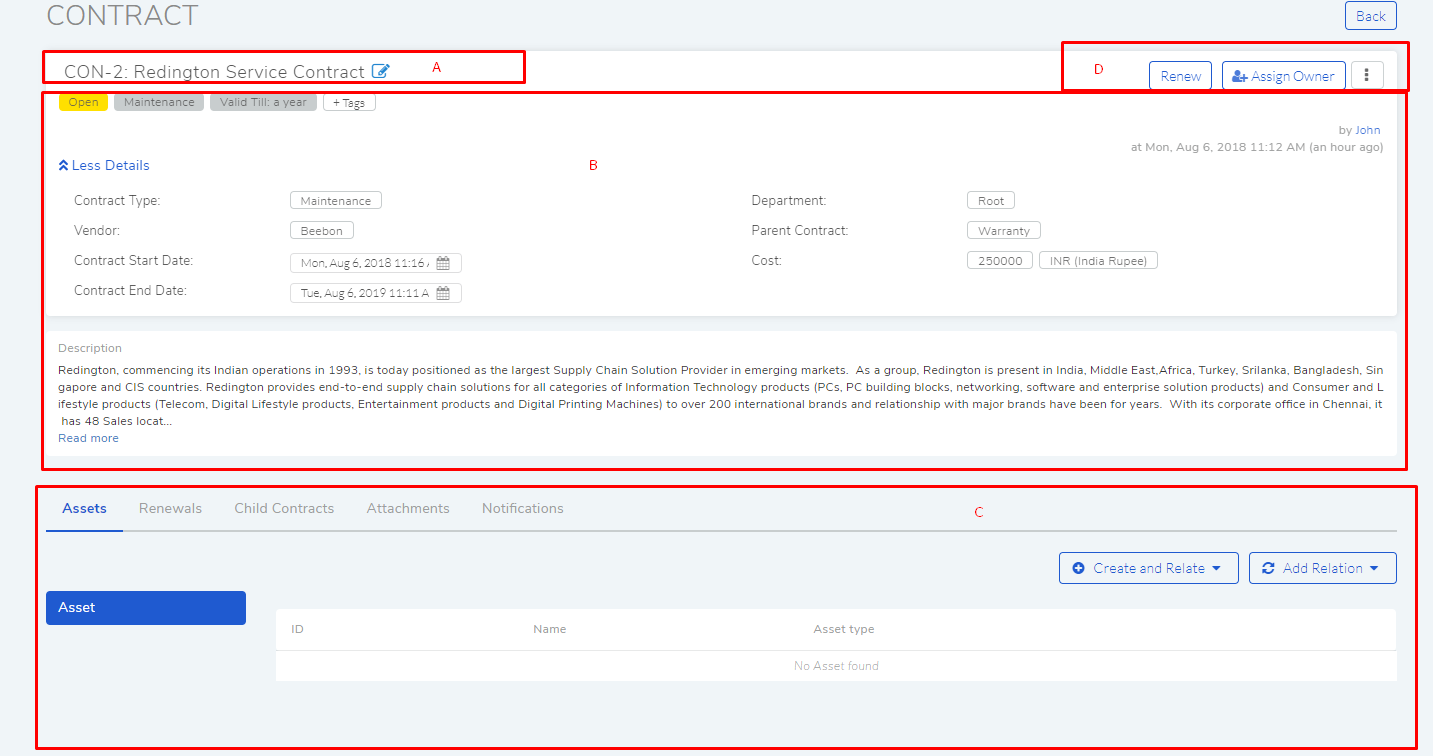Open currency dropdown INR (India Rupee)

click(x=1099, y=260)
